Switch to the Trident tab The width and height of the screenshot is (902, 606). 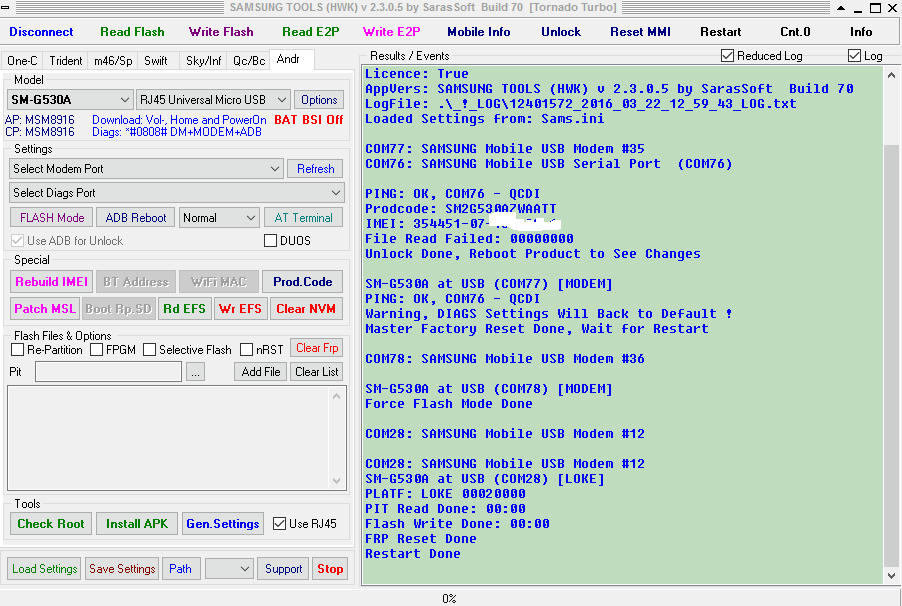pyautogui.click(x=65, y=60)
